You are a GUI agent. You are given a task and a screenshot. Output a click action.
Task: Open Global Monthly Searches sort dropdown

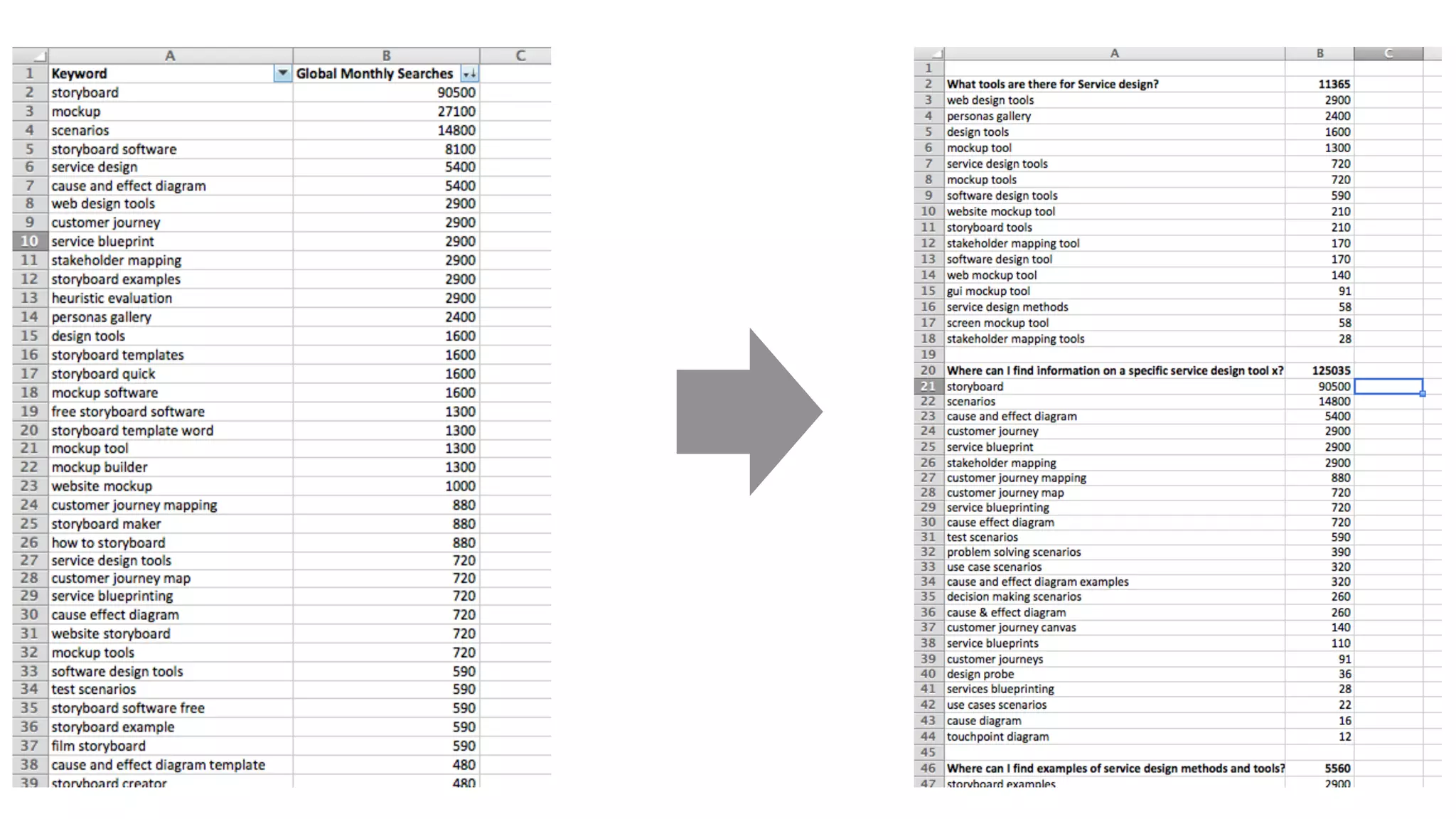[x=469, y=73]
